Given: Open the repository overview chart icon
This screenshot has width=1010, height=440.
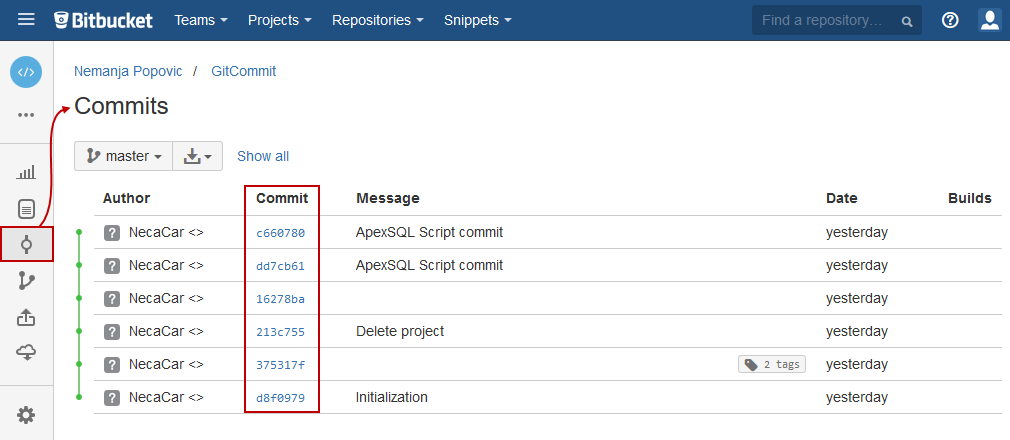Looking at the screenshot, I should [x=26, y=173].
